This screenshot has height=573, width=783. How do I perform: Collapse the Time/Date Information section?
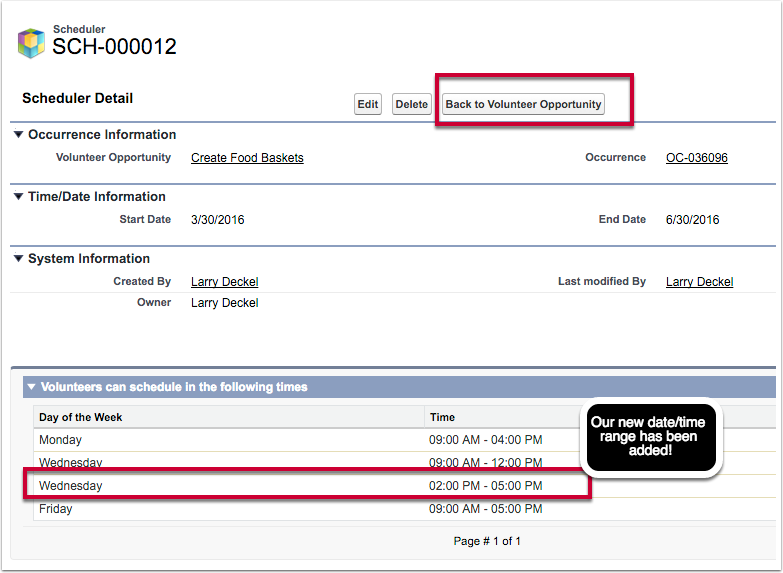pyautogui.click(x=18, y=196)
